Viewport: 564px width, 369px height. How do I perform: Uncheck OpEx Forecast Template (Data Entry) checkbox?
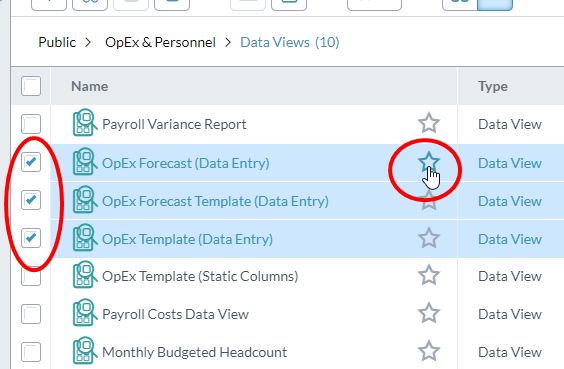click(x=31, y=200)
